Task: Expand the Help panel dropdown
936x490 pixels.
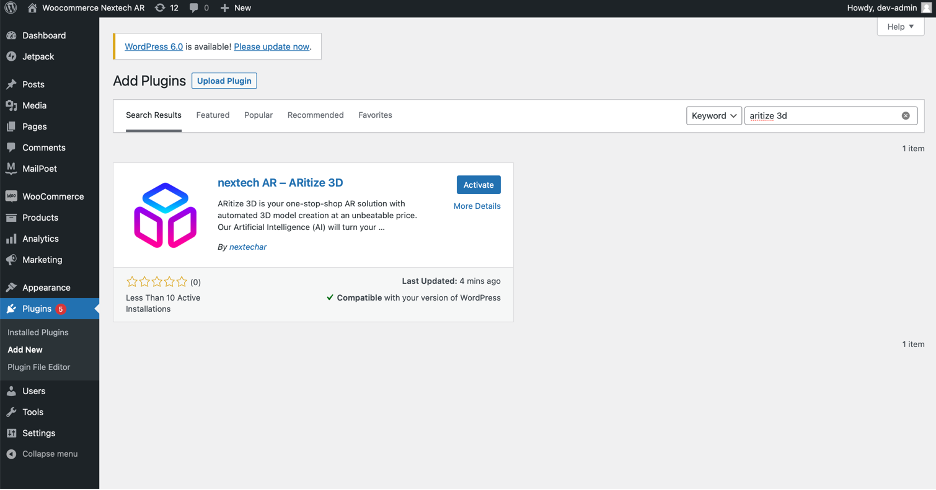Action: [900, 26]
